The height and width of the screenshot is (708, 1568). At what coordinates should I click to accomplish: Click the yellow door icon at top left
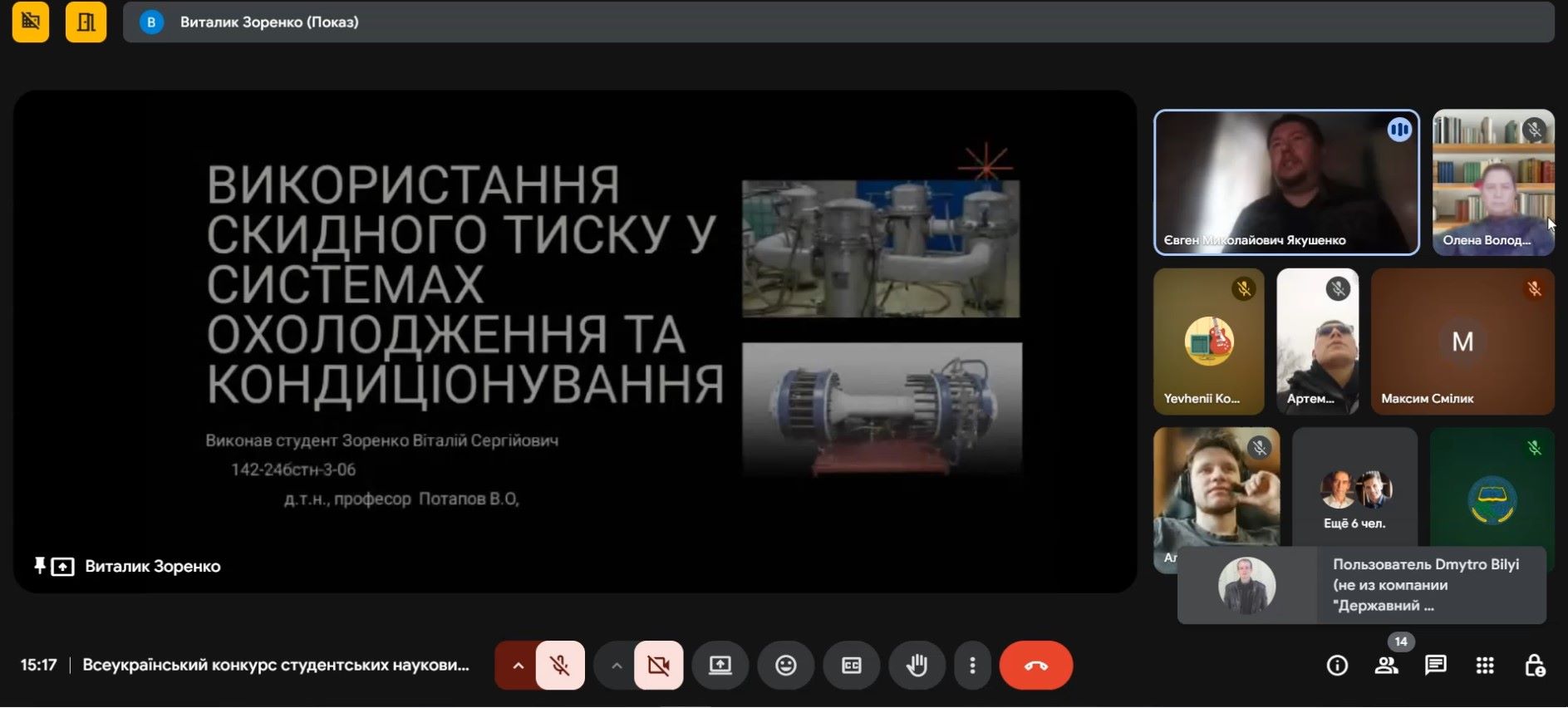pos(86,22)
